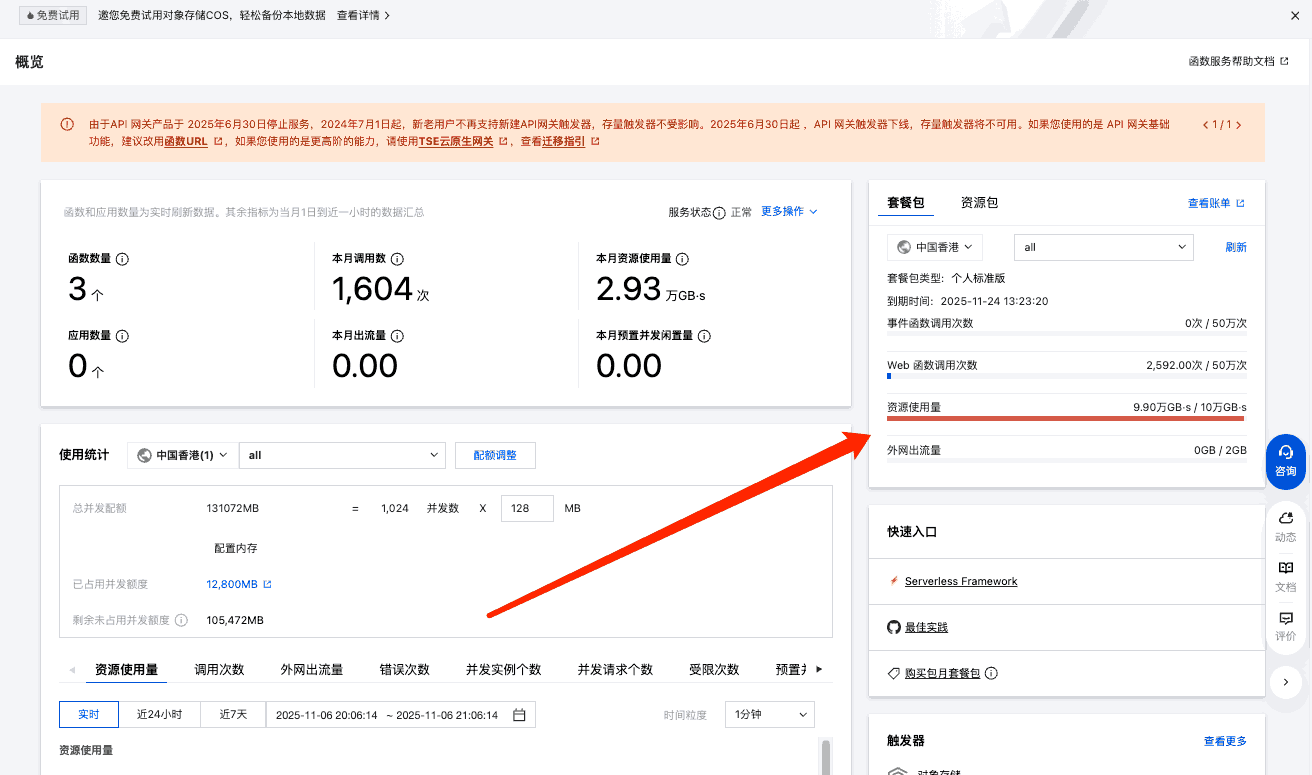Click the 咨询 customer service headset icon

[x=1285, y=453]
